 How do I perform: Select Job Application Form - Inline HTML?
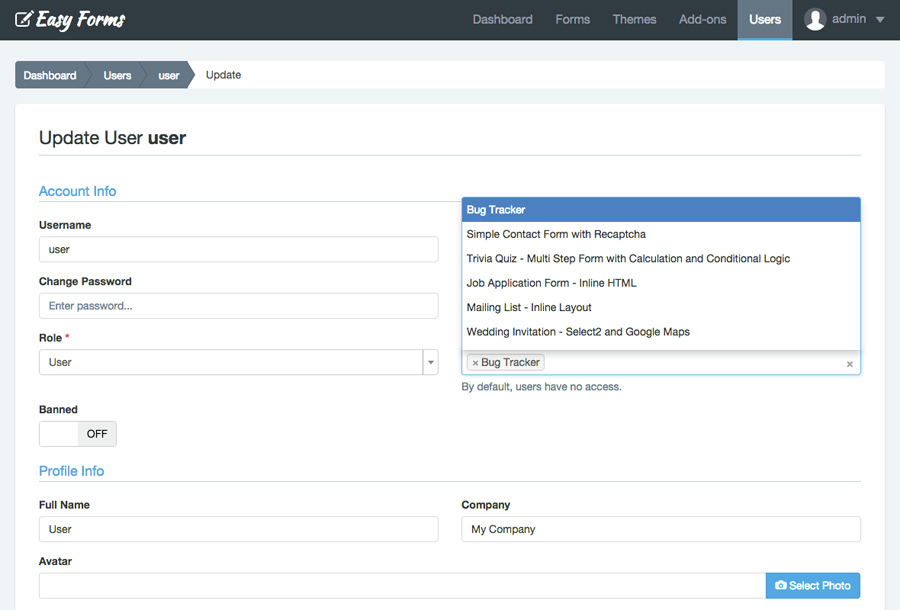click(551, 283)
